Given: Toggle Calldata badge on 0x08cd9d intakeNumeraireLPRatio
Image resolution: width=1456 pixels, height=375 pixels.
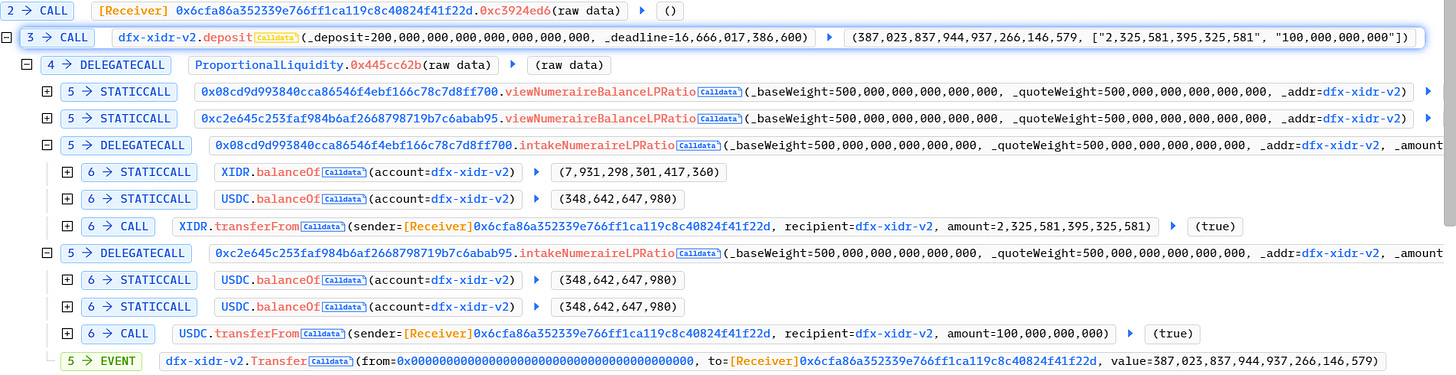Looking at the screenshot, I should 699,145.
